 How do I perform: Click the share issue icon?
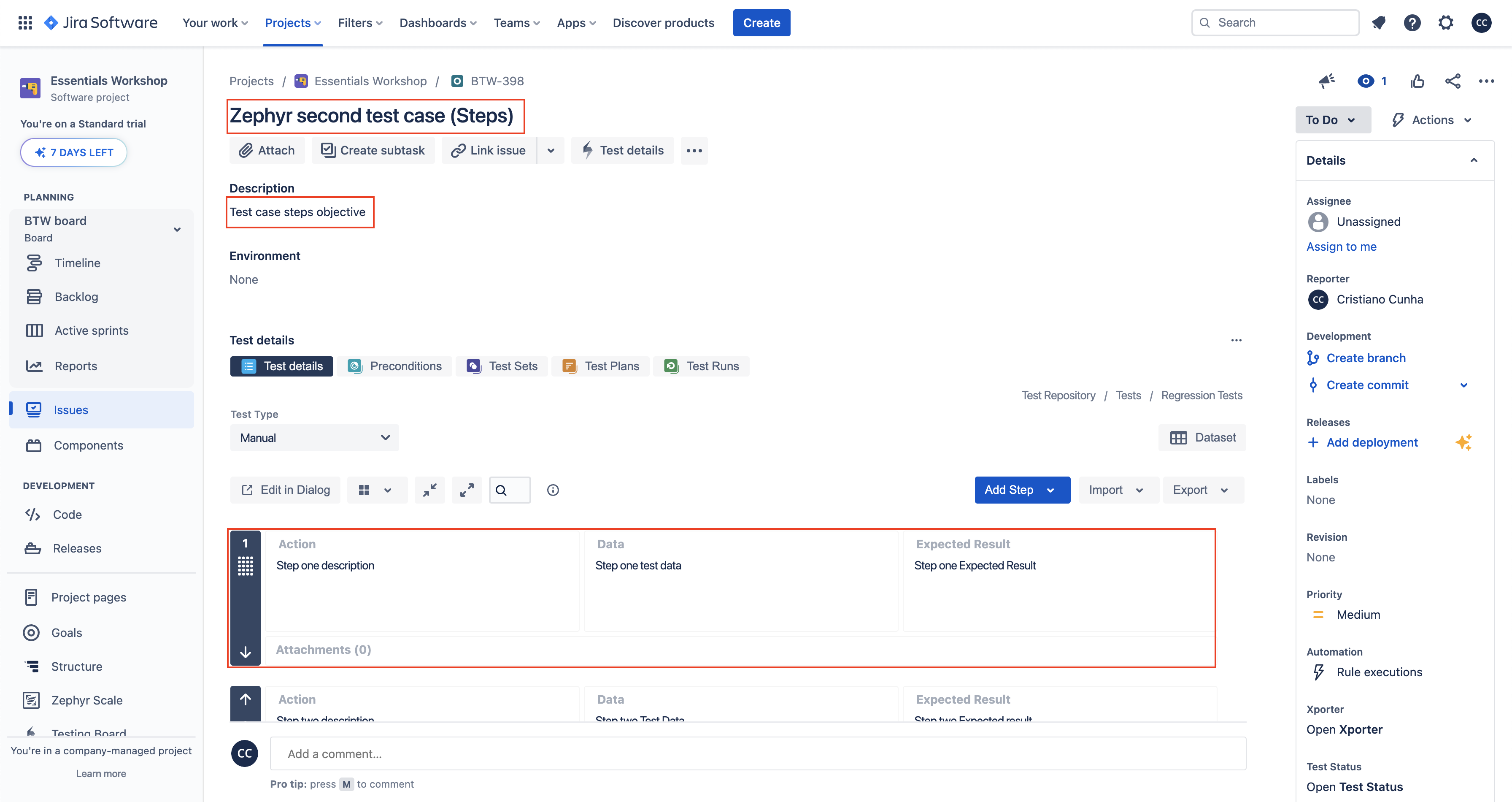(x=1453, y=81)
